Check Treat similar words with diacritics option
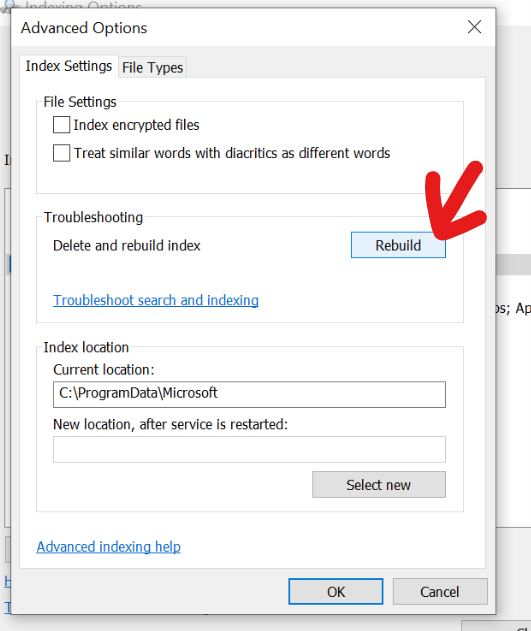The width and height of the screenshot is (531, 631). click(x=62, y=153)
